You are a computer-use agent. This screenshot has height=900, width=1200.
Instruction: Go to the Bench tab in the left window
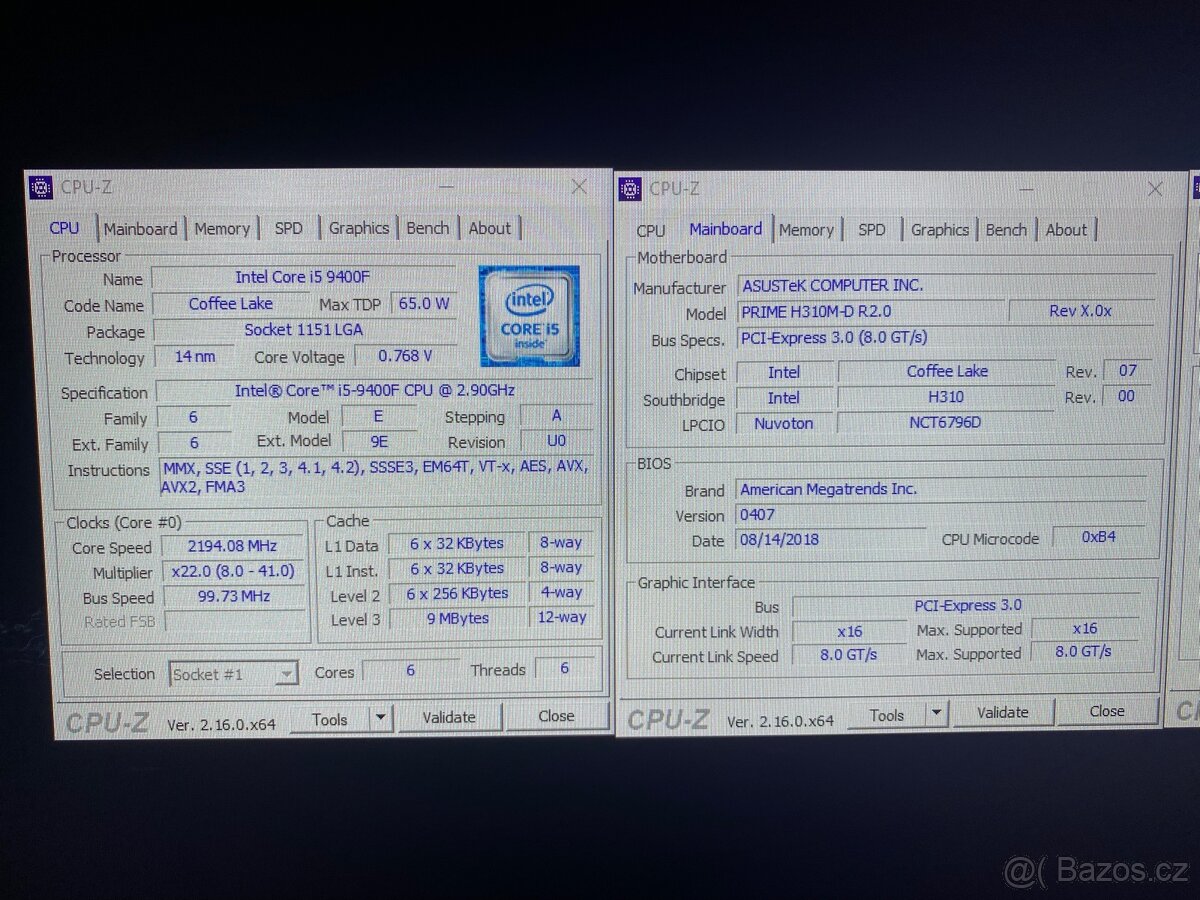(x=427, y=228)
